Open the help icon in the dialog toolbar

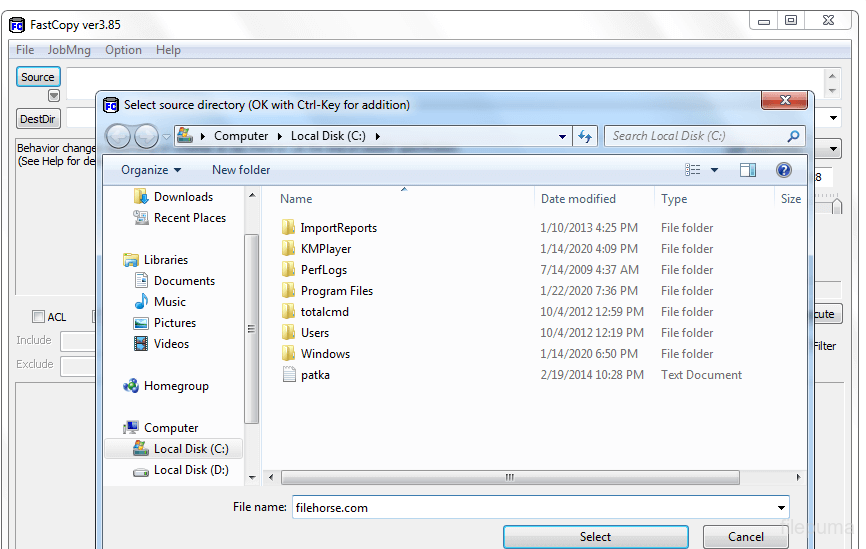pos(783,170)
